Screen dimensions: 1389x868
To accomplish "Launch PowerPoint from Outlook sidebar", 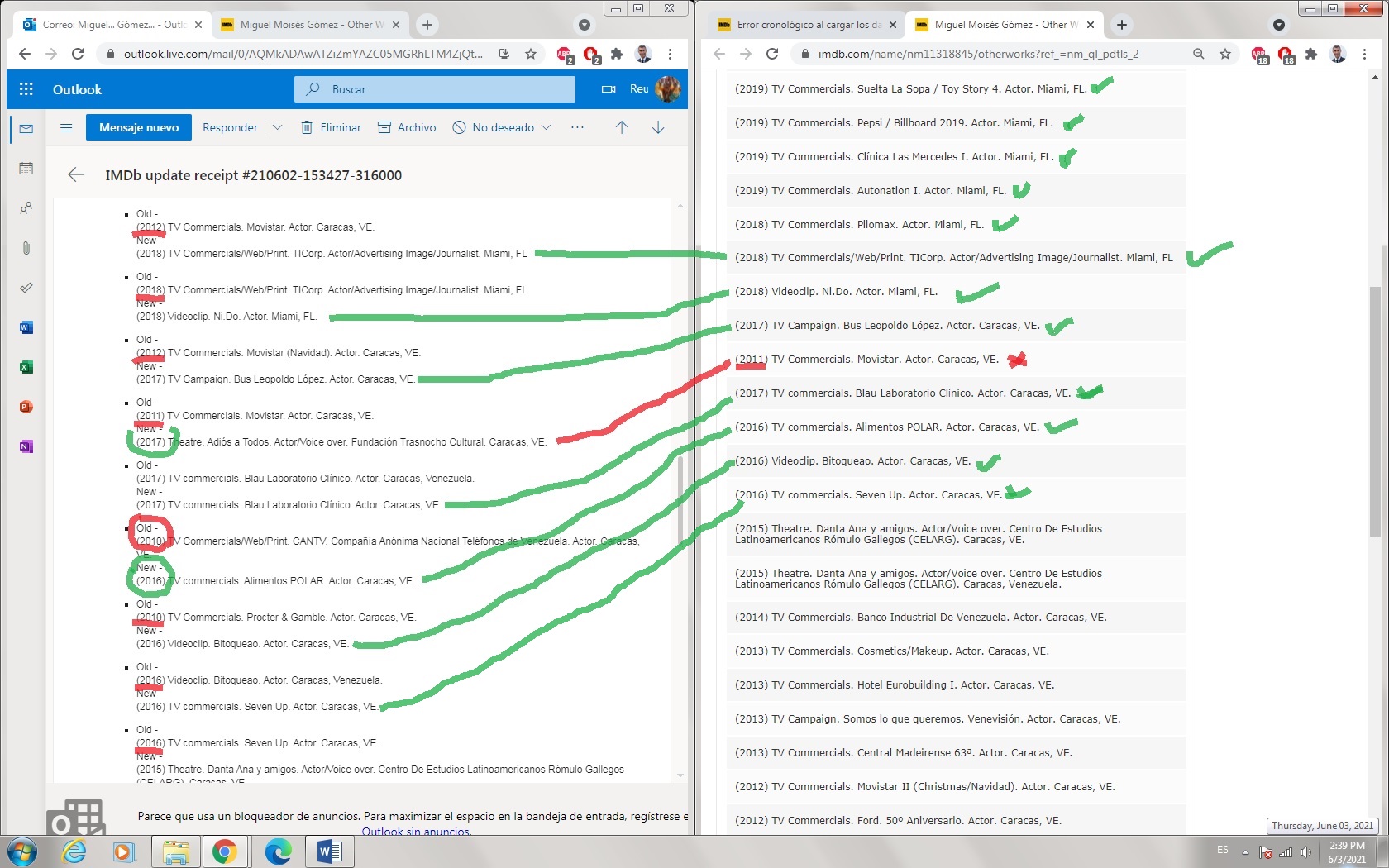I will click(26, 407).
